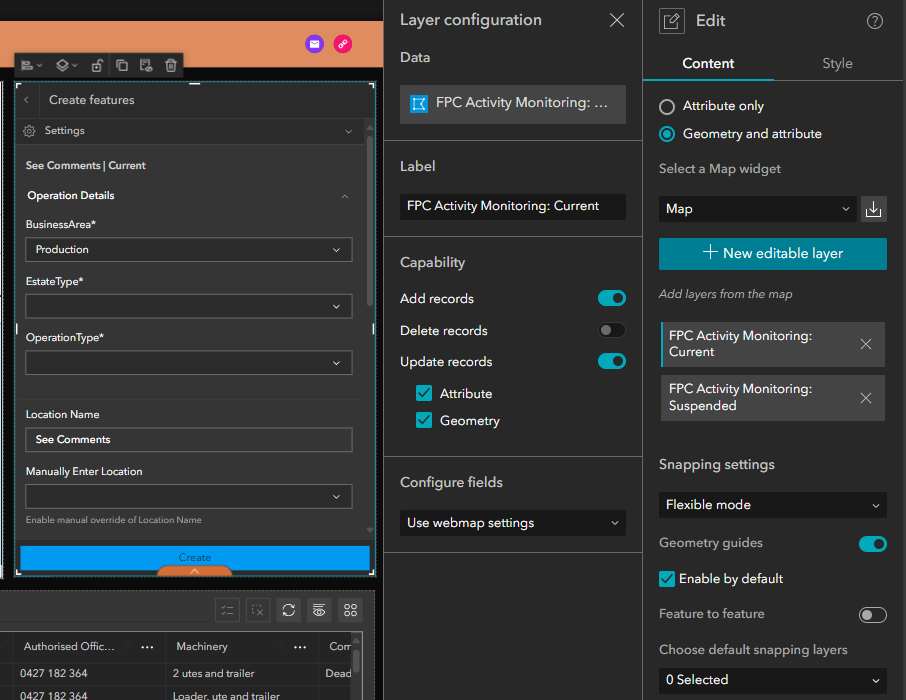
Task: Toggle the Geometry guides switch
Action: click(873, 544)
